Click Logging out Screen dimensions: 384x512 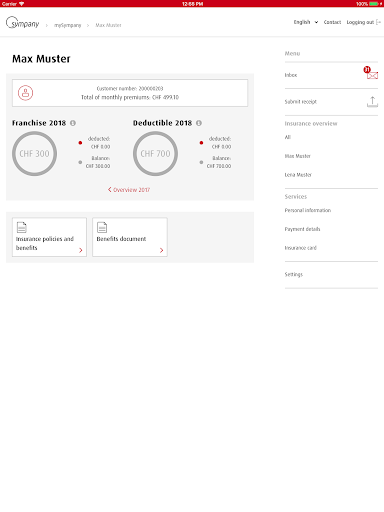[360, 22]
